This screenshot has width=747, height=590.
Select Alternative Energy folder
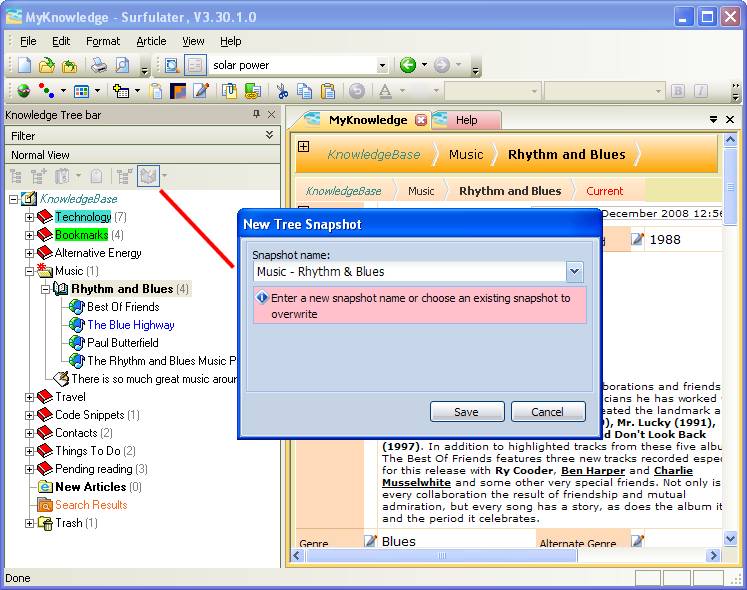pos(98,253)
